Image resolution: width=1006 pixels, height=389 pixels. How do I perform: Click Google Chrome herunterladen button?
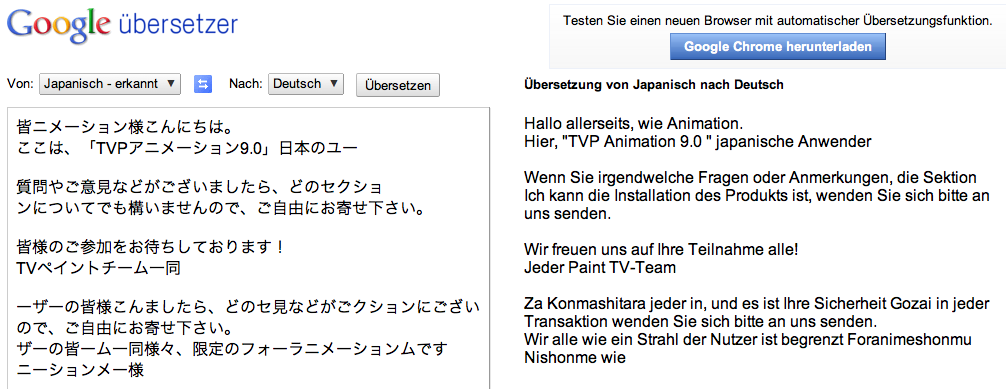point(778,47)
